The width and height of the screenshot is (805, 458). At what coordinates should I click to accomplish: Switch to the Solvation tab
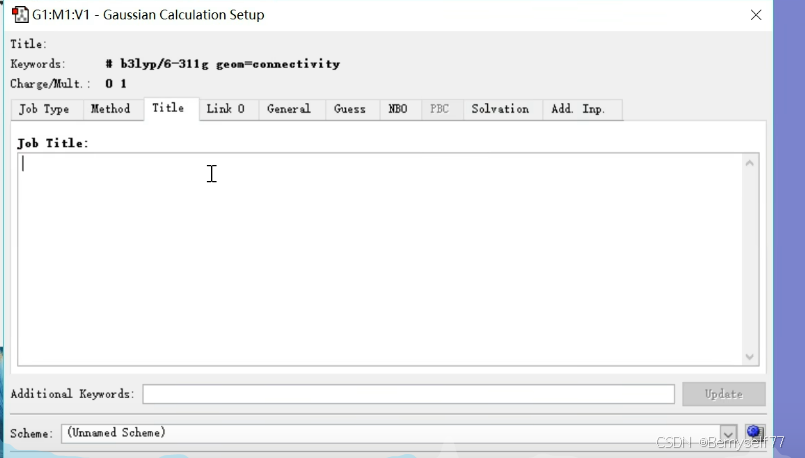pos(501,109)
